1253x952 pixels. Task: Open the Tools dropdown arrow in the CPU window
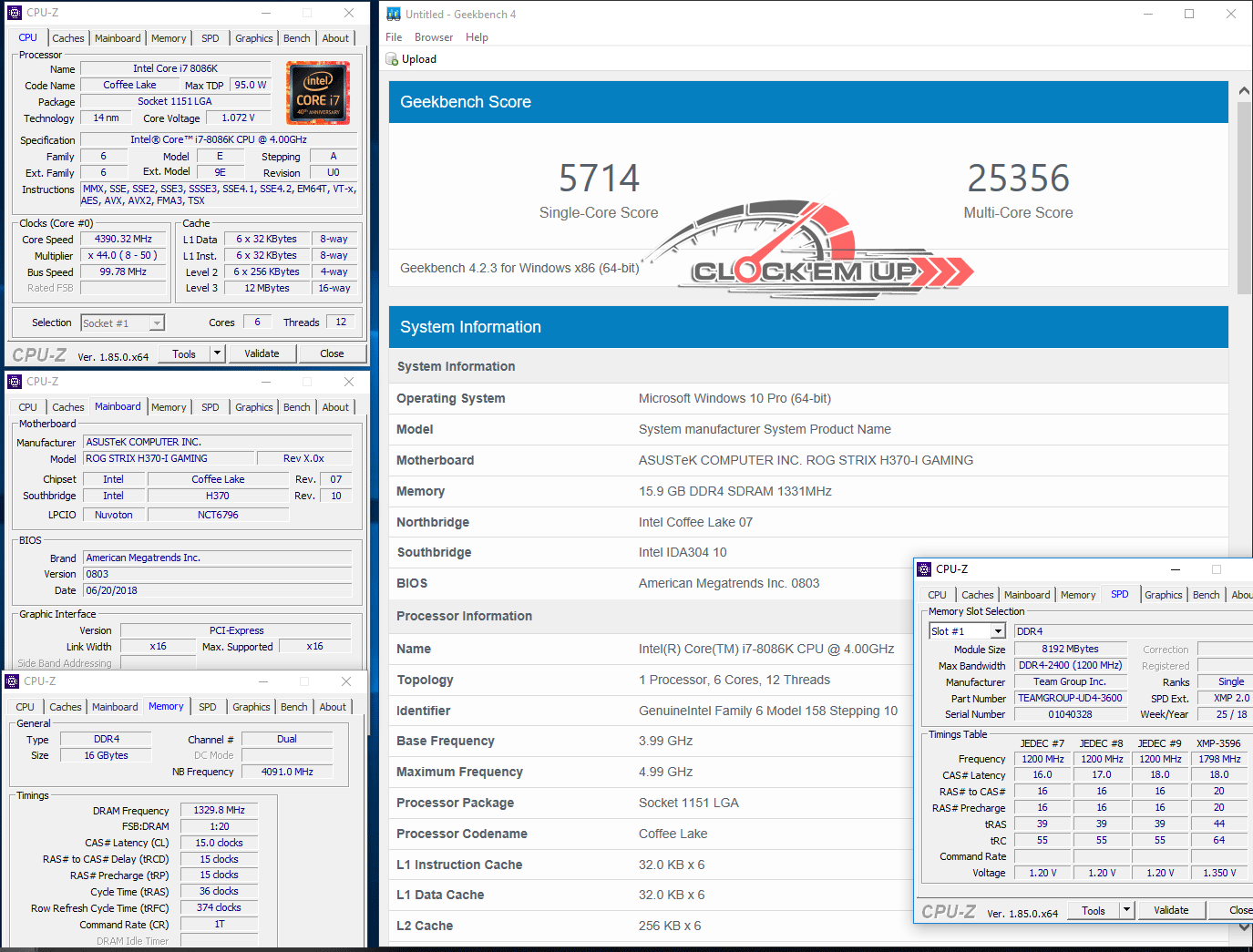click(217, 353)
